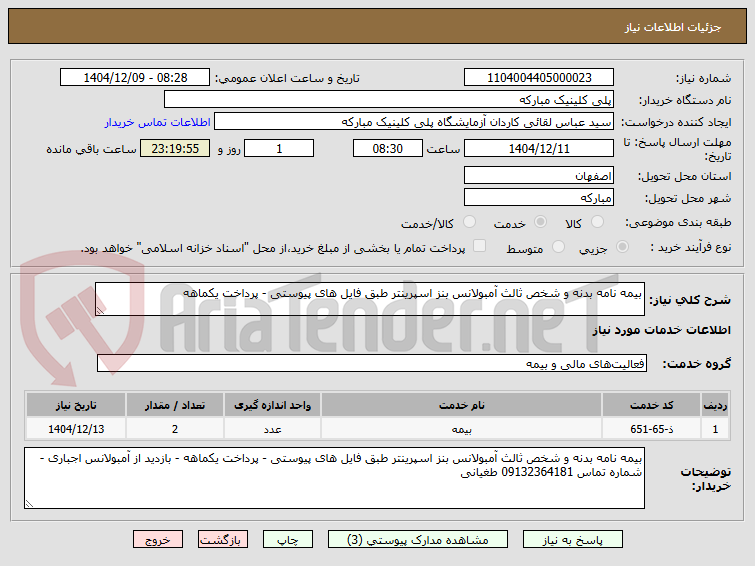
Task: Click the شهر محل تحویل field مبارکه
Action: tap(539, 197)
